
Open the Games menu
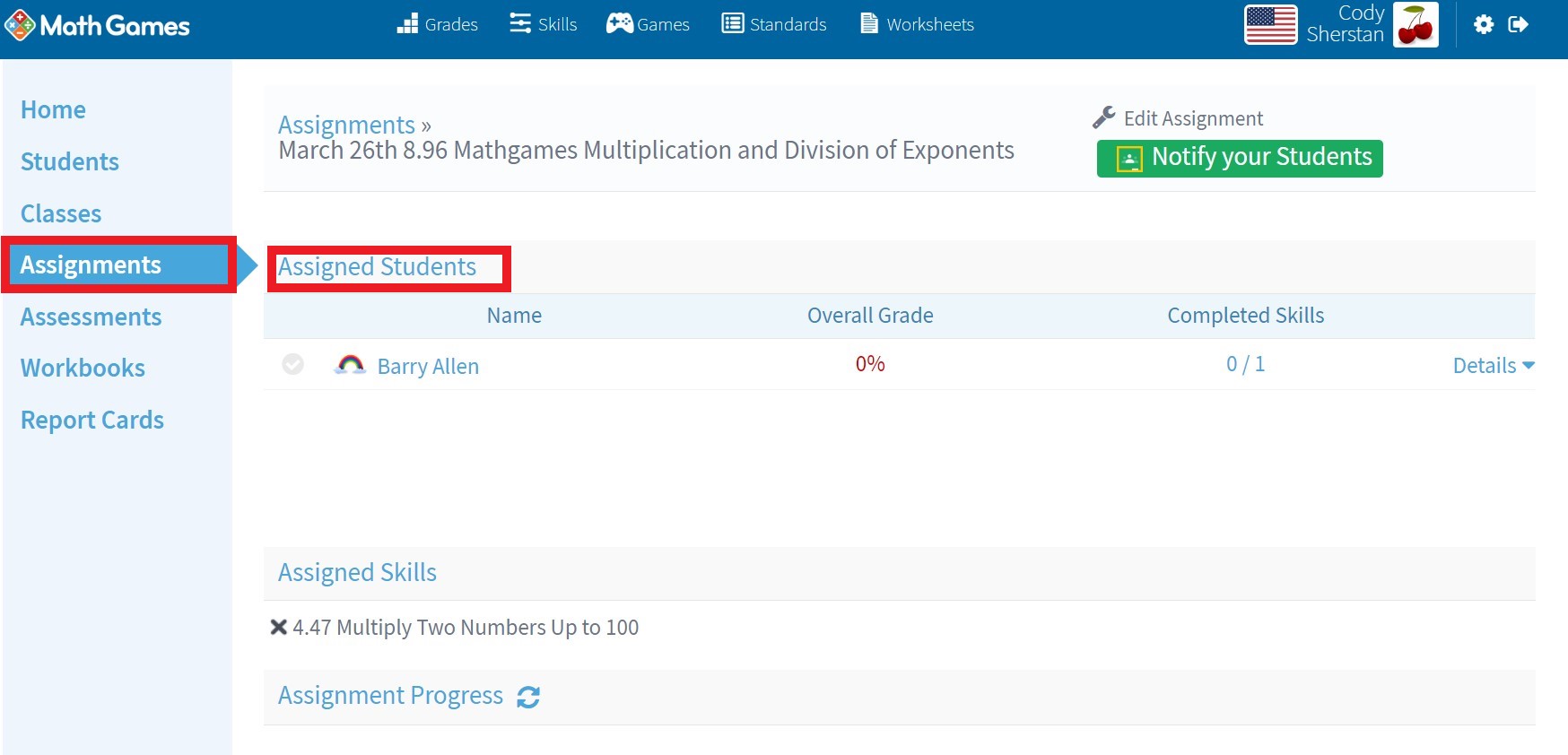coord(648,24)
